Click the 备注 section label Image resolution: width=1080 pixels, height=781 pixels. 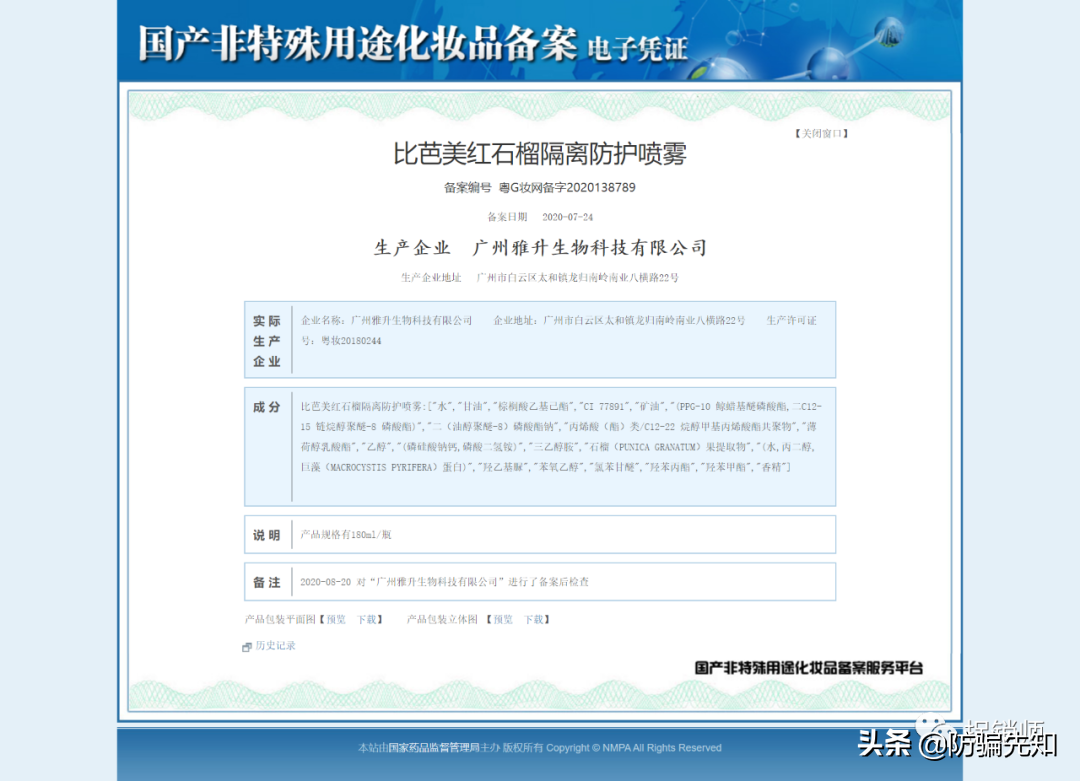point(267,582)
